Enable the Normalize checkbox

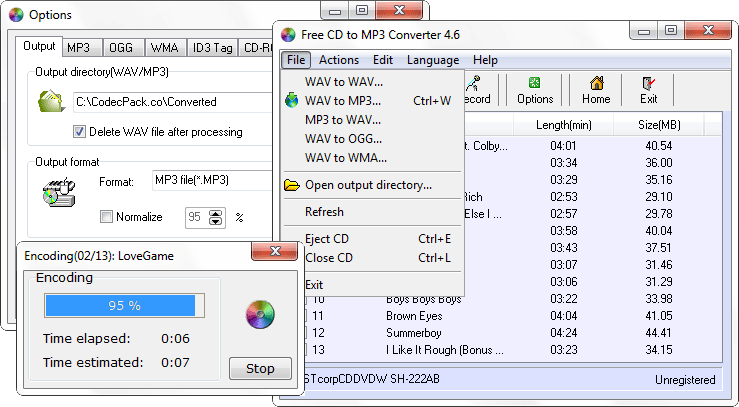(x=106, y=217)
